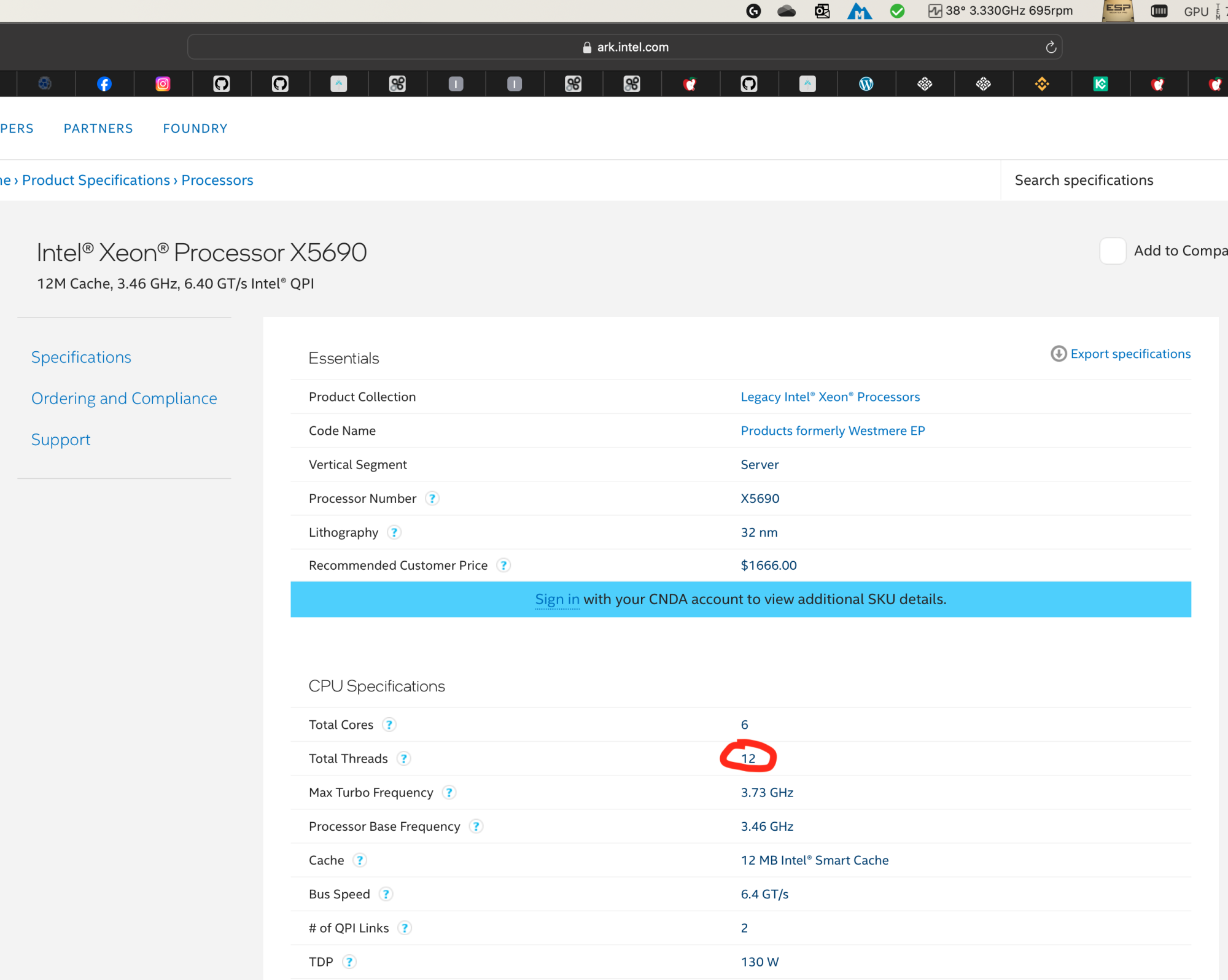This screenshot has height=980, width=1228.
Task: Open CPU temperature monitor readout
Action: 1000,10
